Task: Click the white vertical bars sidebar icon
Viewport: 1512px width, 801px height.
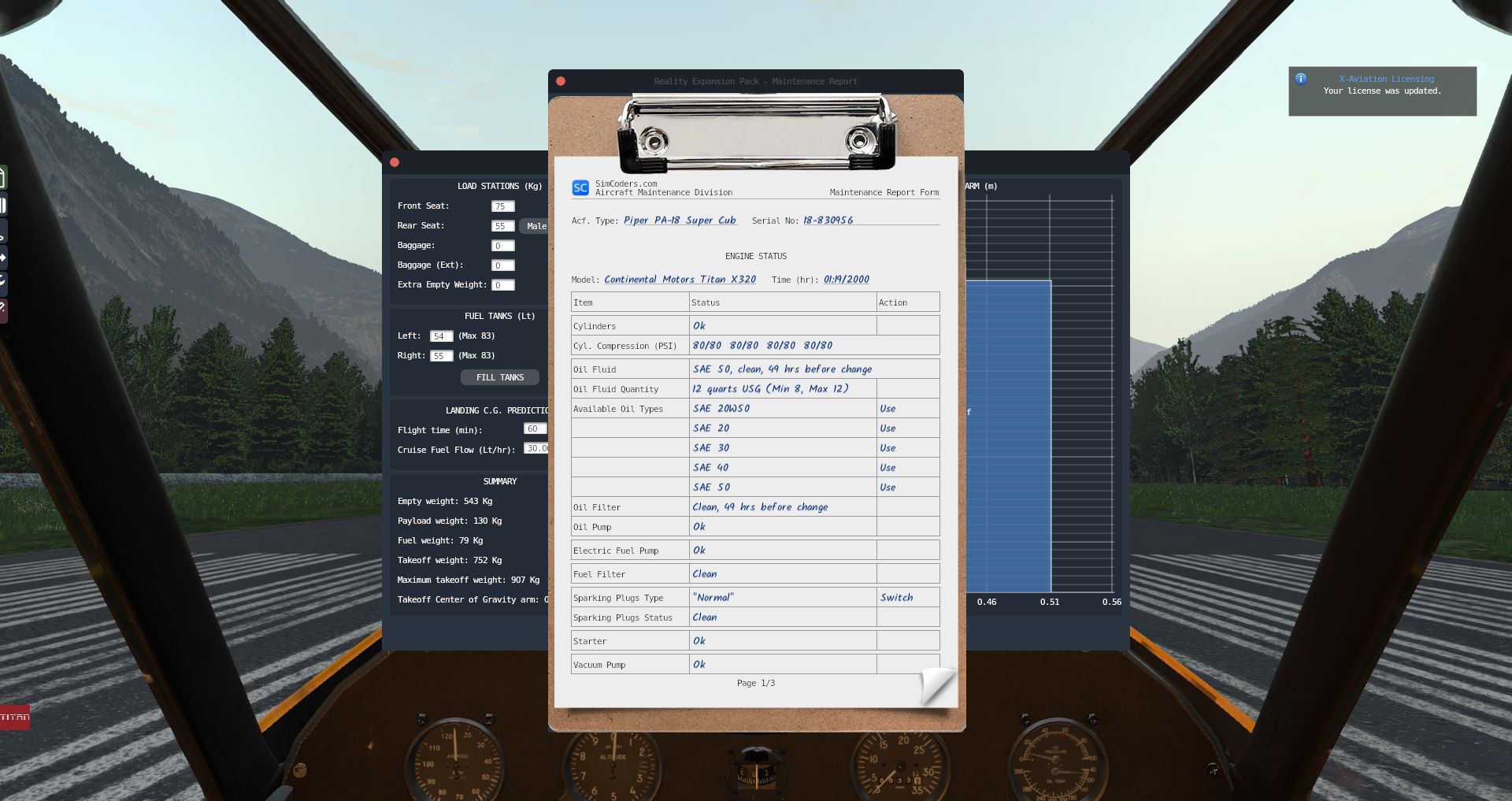Action: click(3, 206)
